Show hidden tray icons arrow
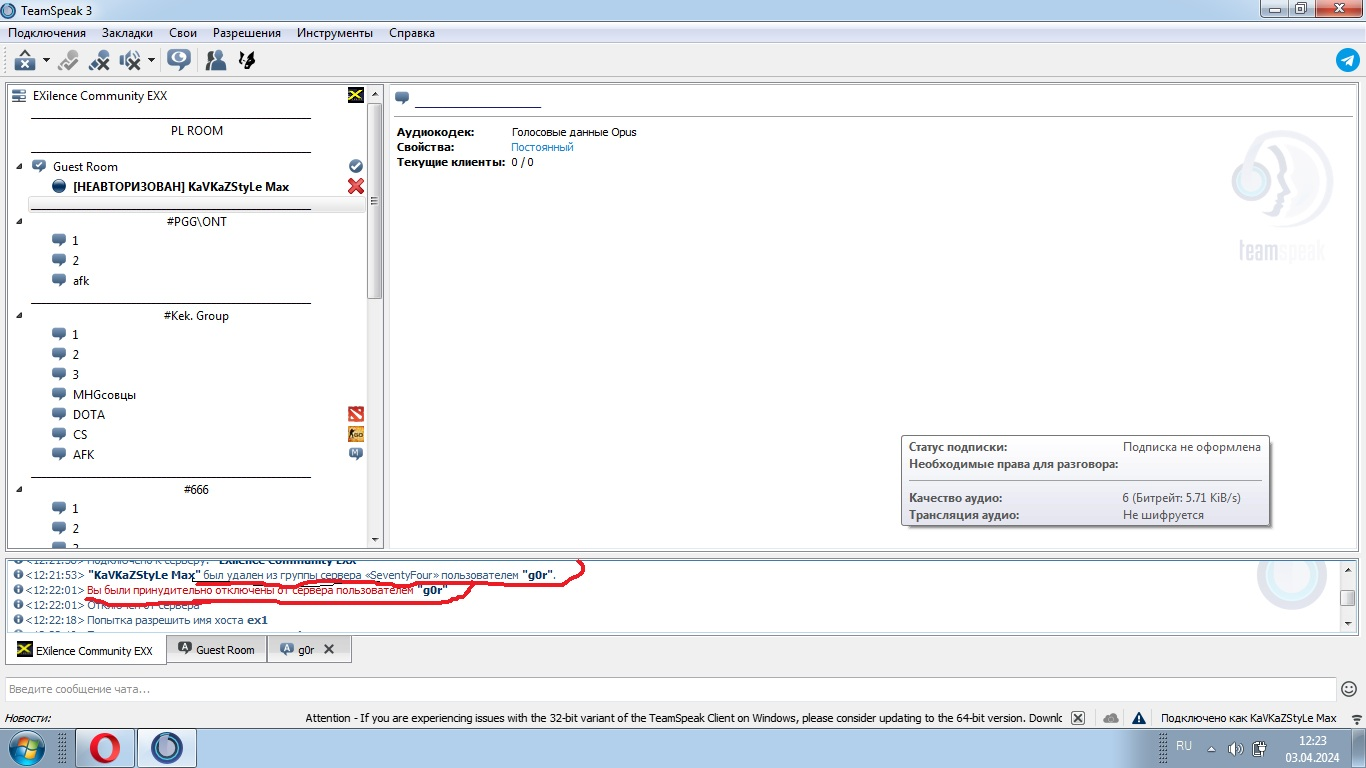 click(x=1212, y=748)
